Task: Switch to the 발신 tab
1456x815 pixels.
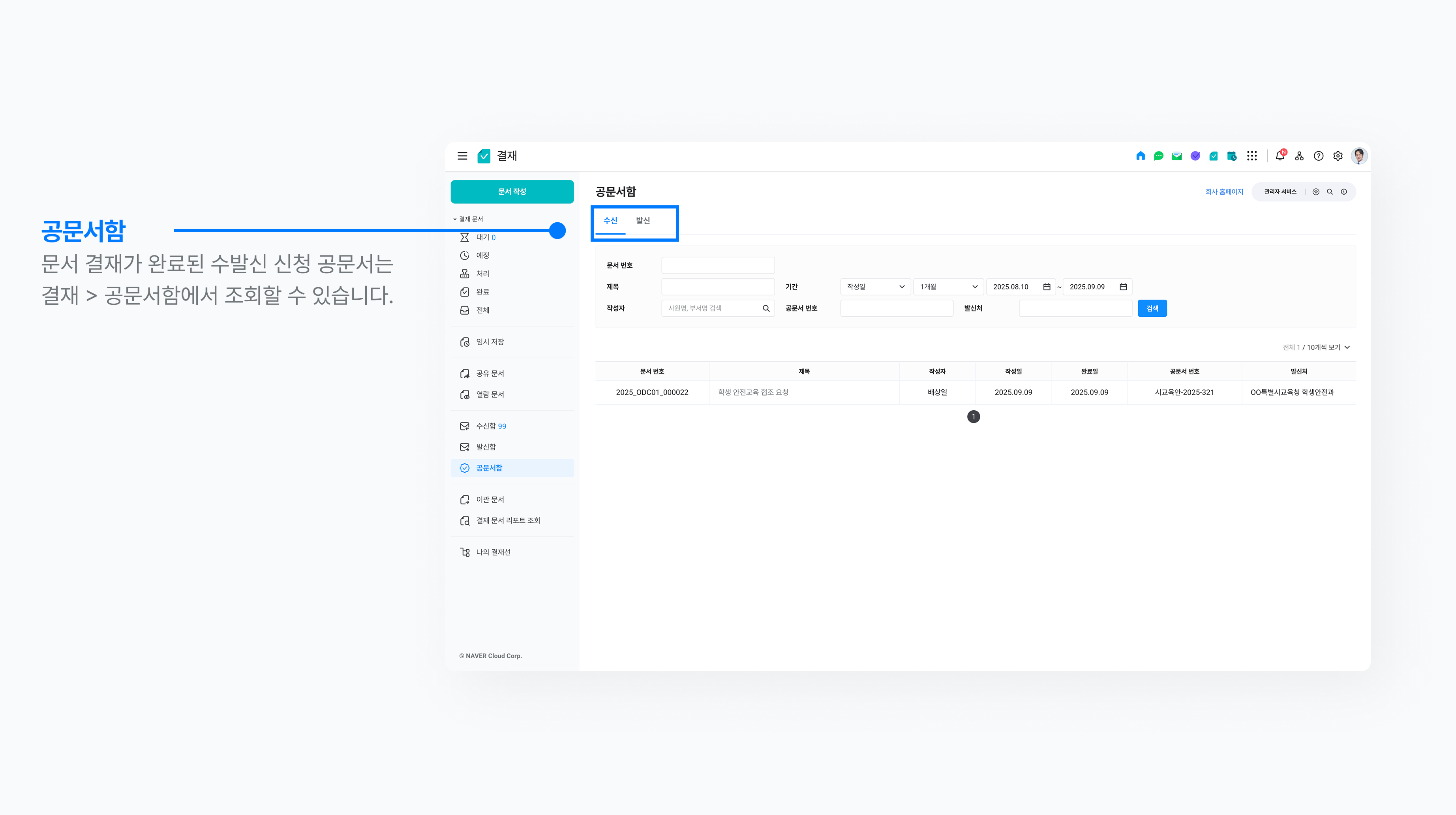Action: 643,220
